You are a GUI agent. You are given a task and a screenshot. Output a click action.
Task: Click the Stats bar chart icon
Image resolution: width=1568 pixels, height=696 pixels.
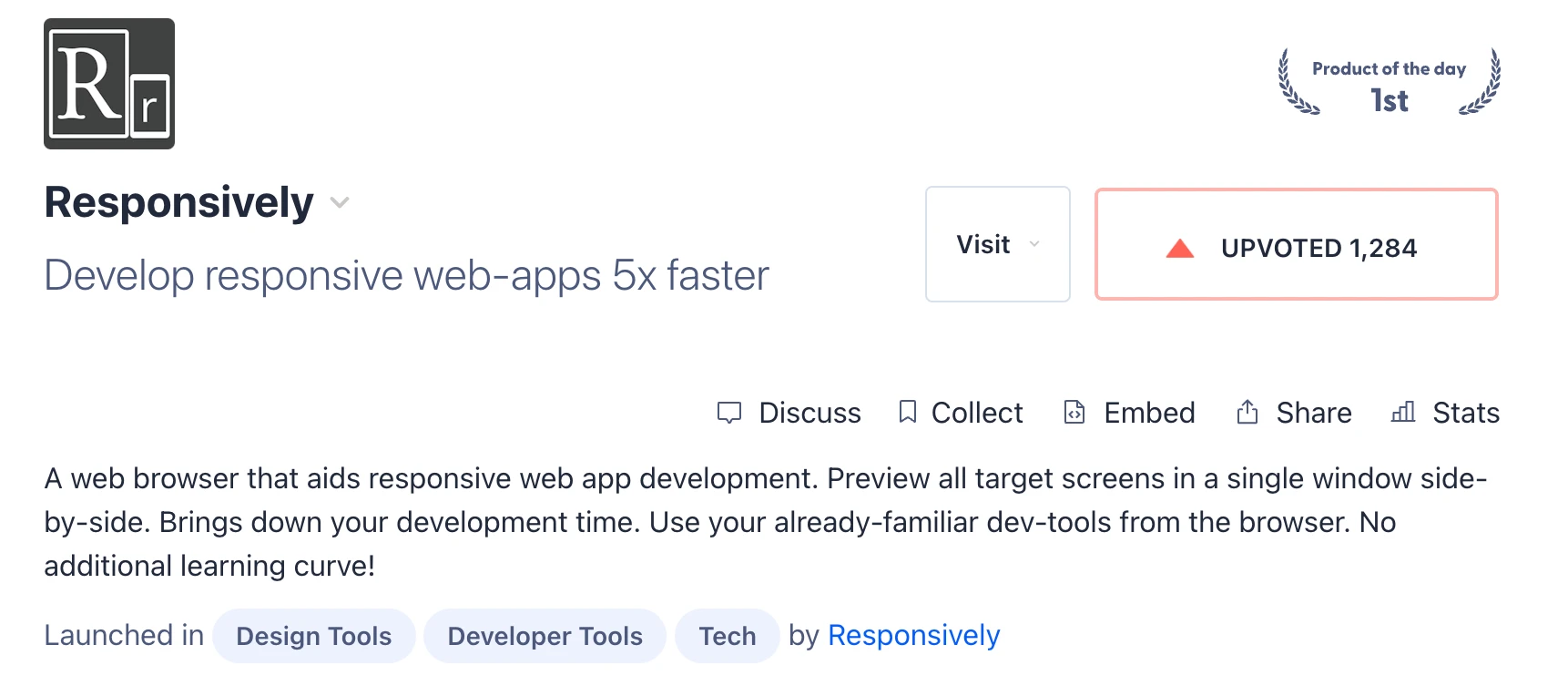(1403, 412)
